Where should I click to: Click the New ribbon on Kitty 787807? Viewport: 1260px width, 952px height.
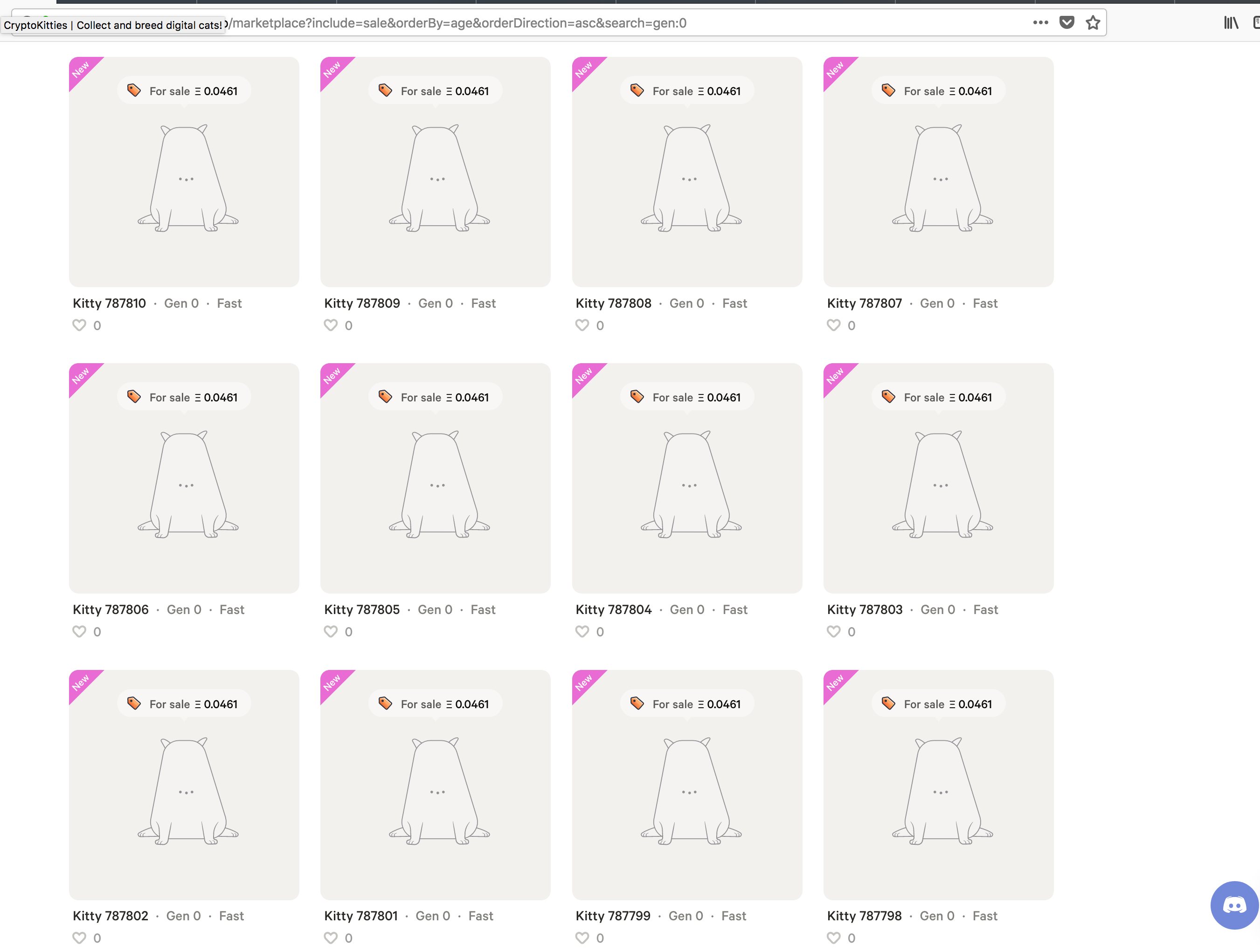[x=835, y=69]
